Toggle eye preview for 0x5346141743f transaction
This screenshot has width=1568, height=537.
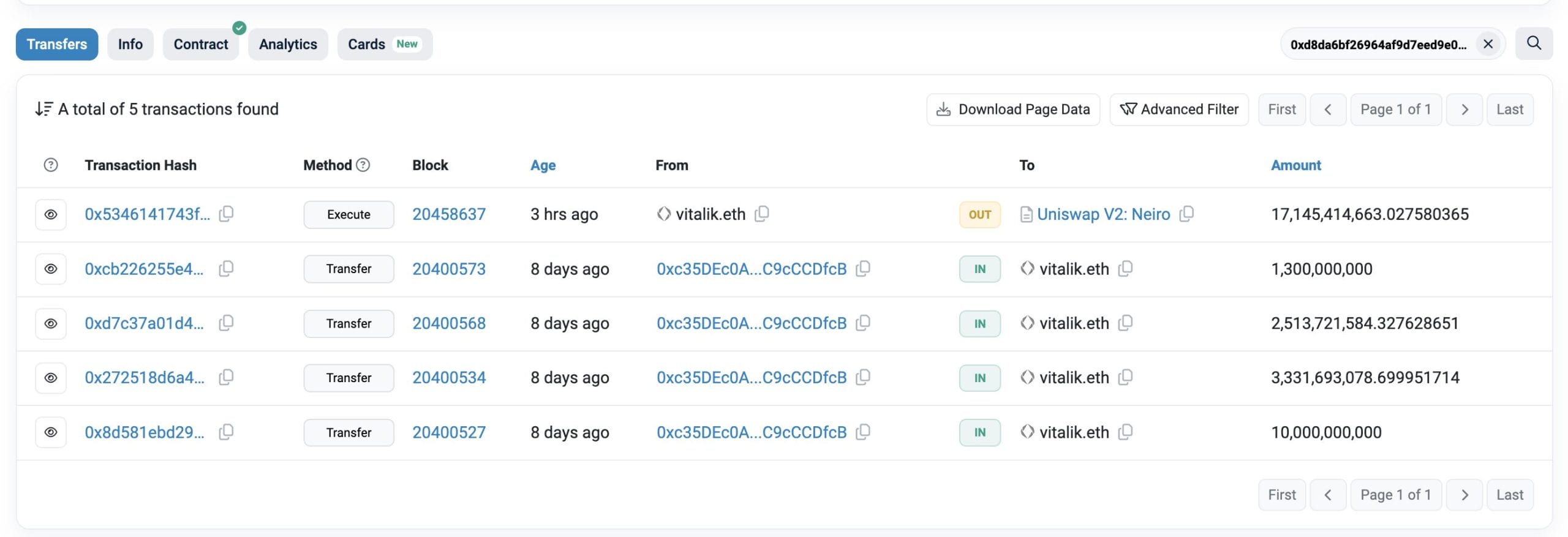pos(51,214)
